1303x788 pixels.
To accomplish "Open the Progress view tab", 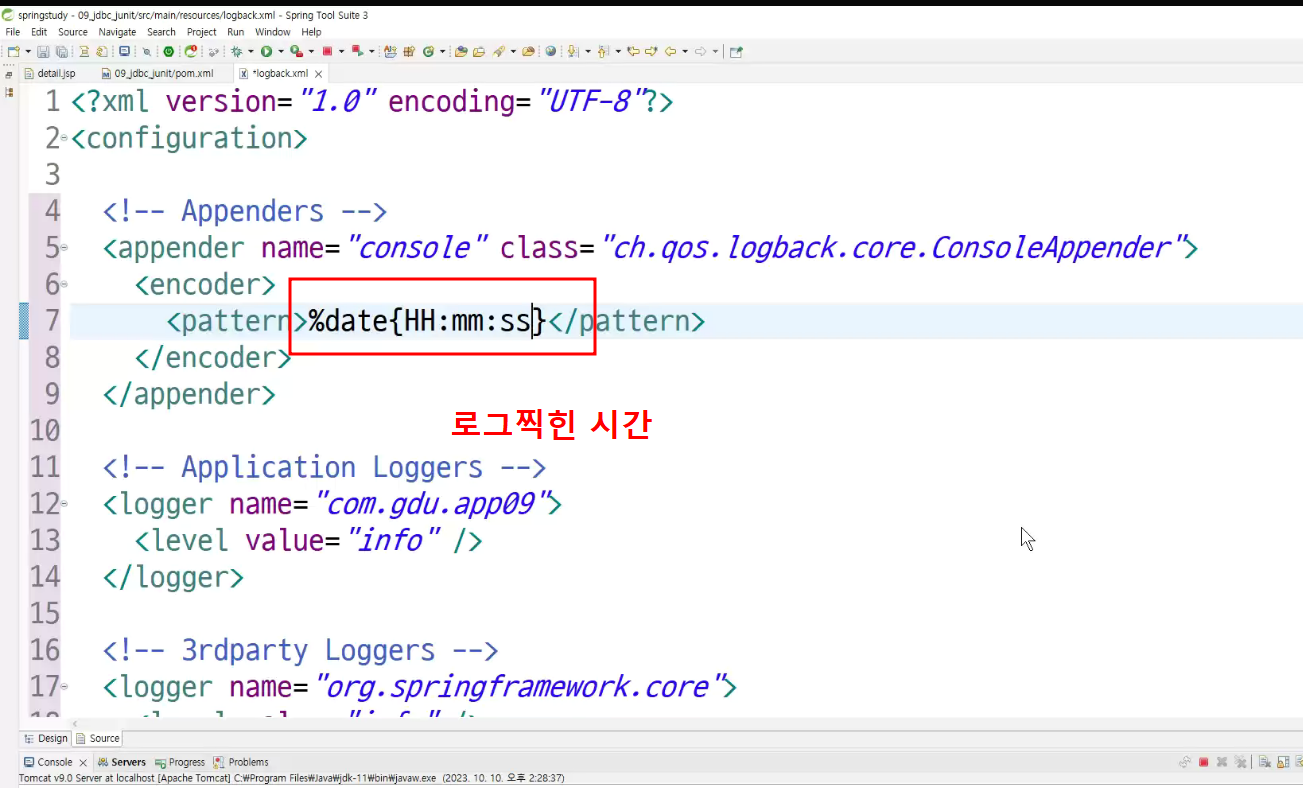I will (x=180, y=762).
